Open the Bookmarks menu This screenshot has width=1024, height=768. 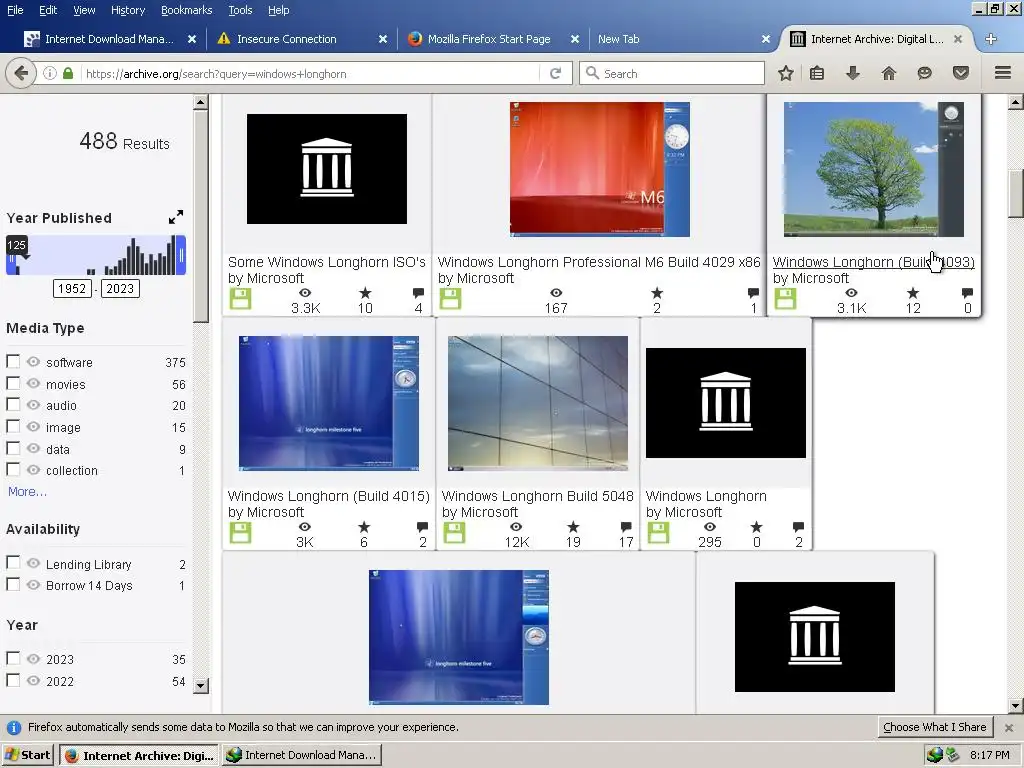tap(187, 10)
